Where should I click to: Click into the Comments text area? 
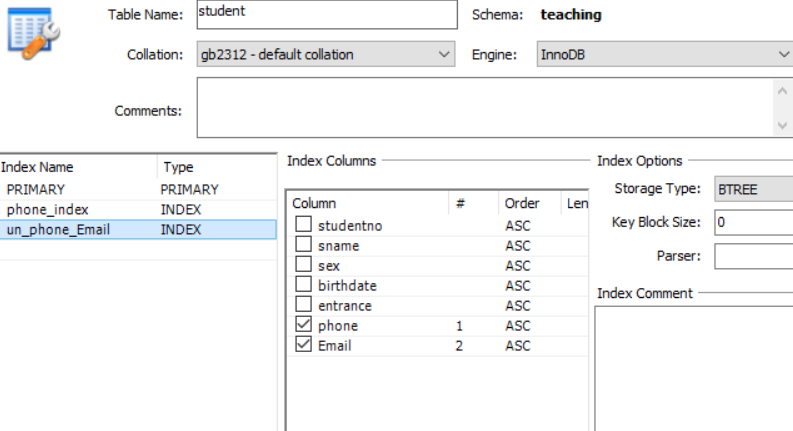tap(484, 108)
